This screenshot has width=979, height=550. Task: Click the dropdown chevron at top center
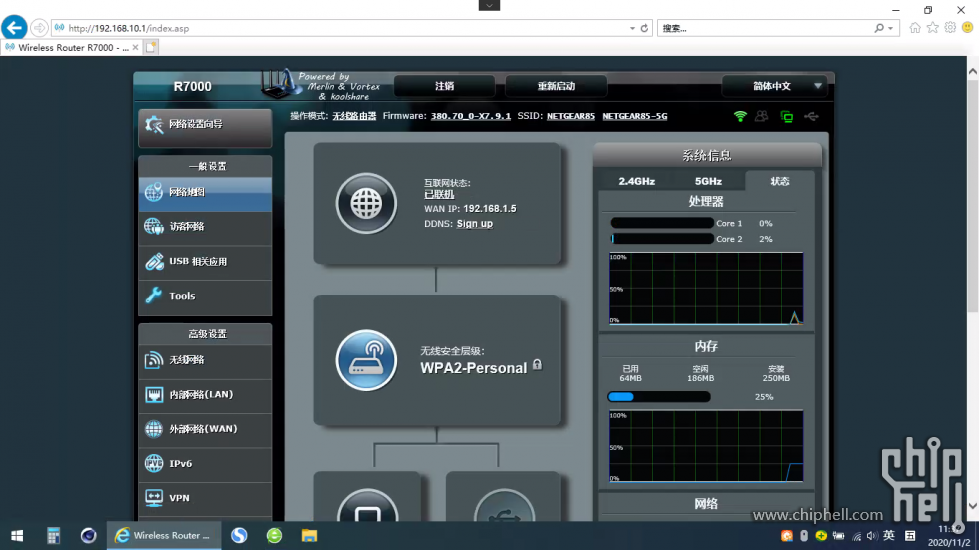click(490, 5)
